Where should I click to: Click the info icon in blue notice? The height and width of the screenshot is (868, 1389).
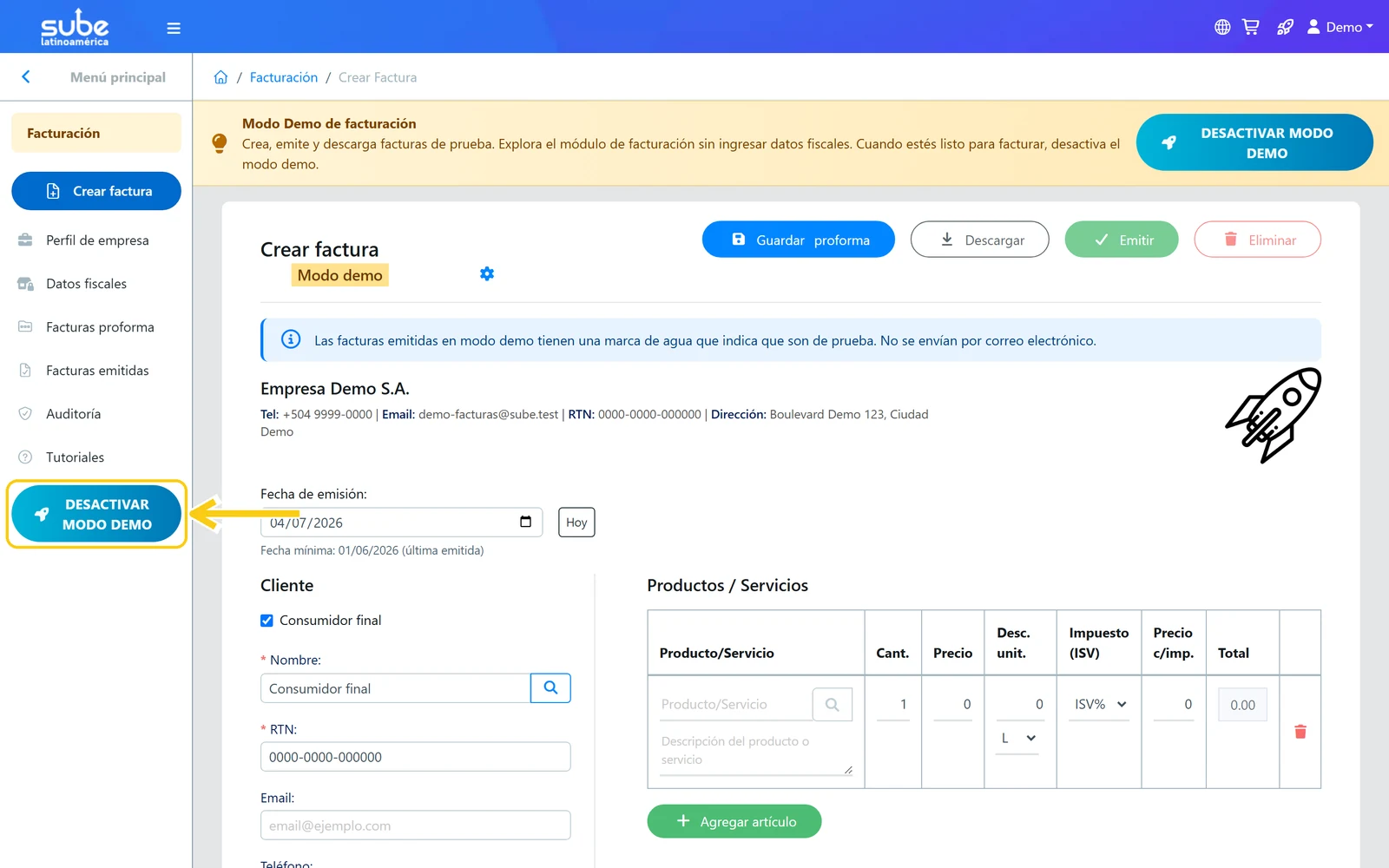[x=291, y=339]
